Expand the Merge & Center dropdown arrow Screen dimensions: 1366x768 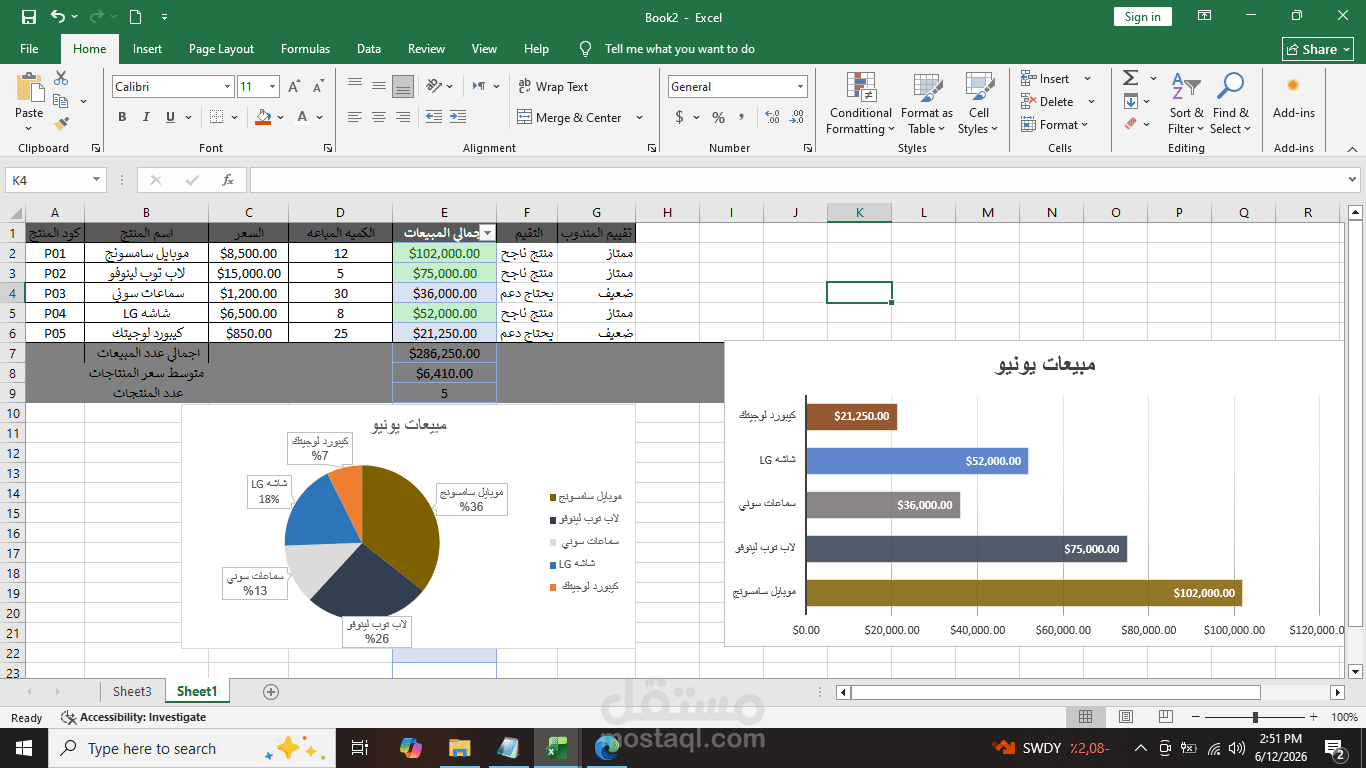coord(641,118)
